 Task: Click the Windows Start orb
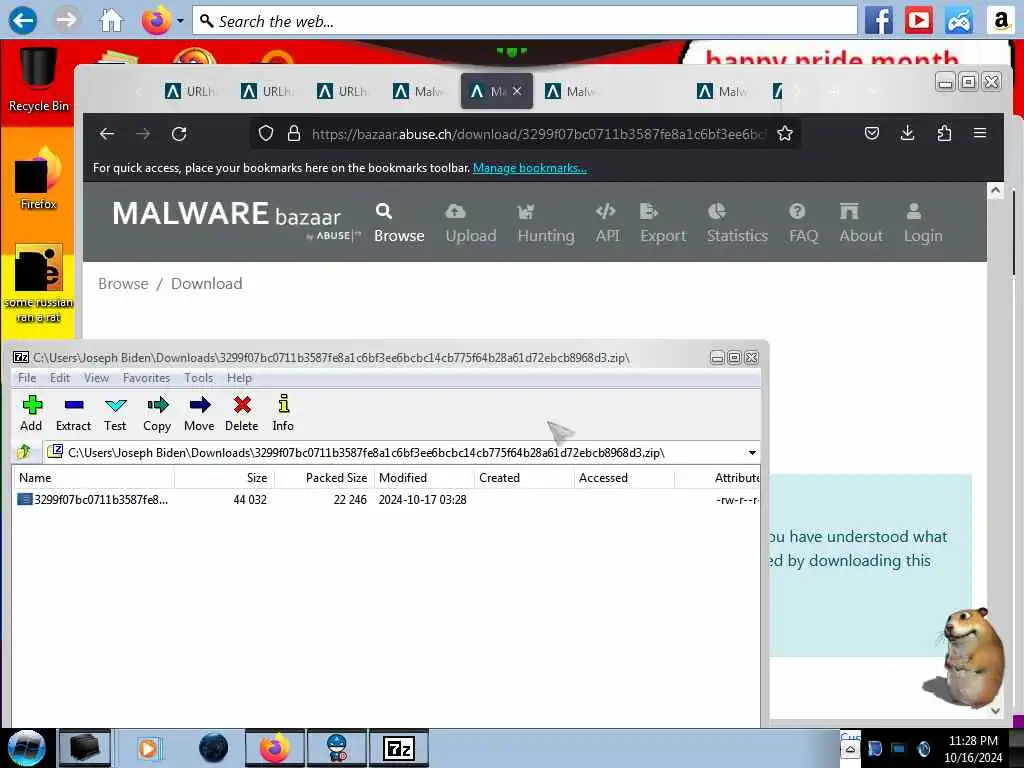point(27,748)
